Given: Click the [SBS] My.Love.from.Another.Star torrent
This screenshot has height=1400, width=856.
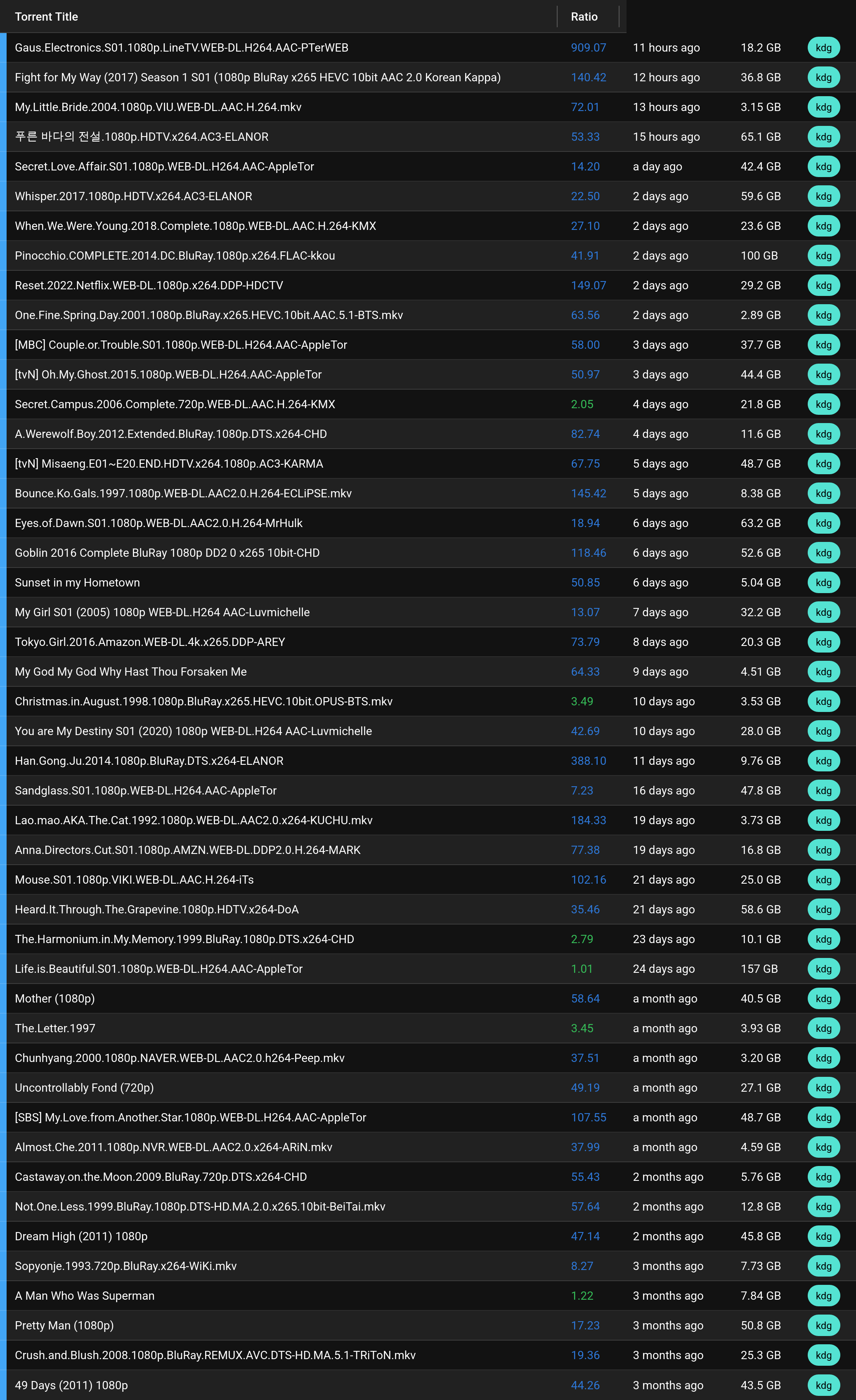Looking at the screenshot, I should pos(190,1118).
